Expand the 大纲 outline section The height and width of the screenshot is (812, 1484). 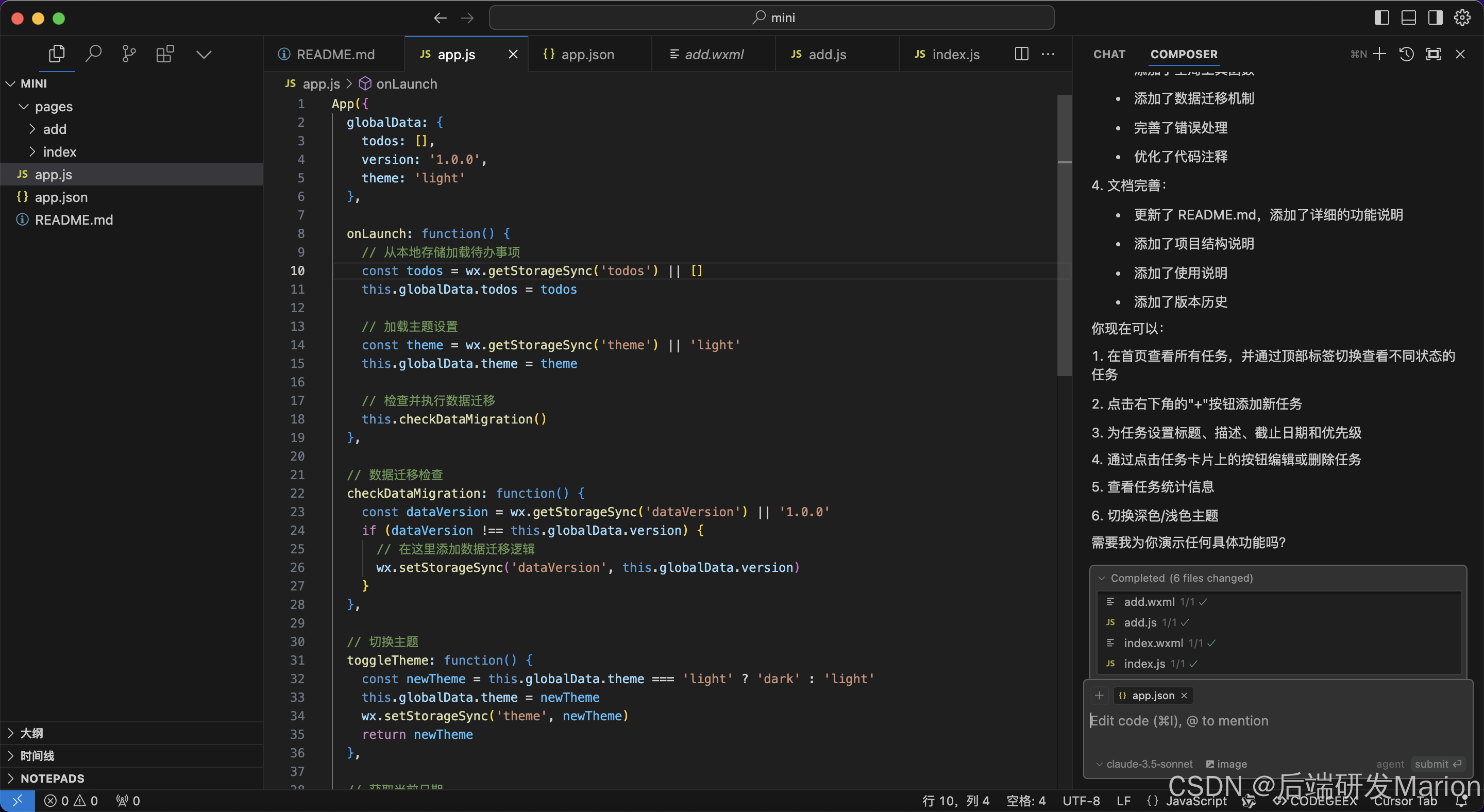tap(131, 733)
